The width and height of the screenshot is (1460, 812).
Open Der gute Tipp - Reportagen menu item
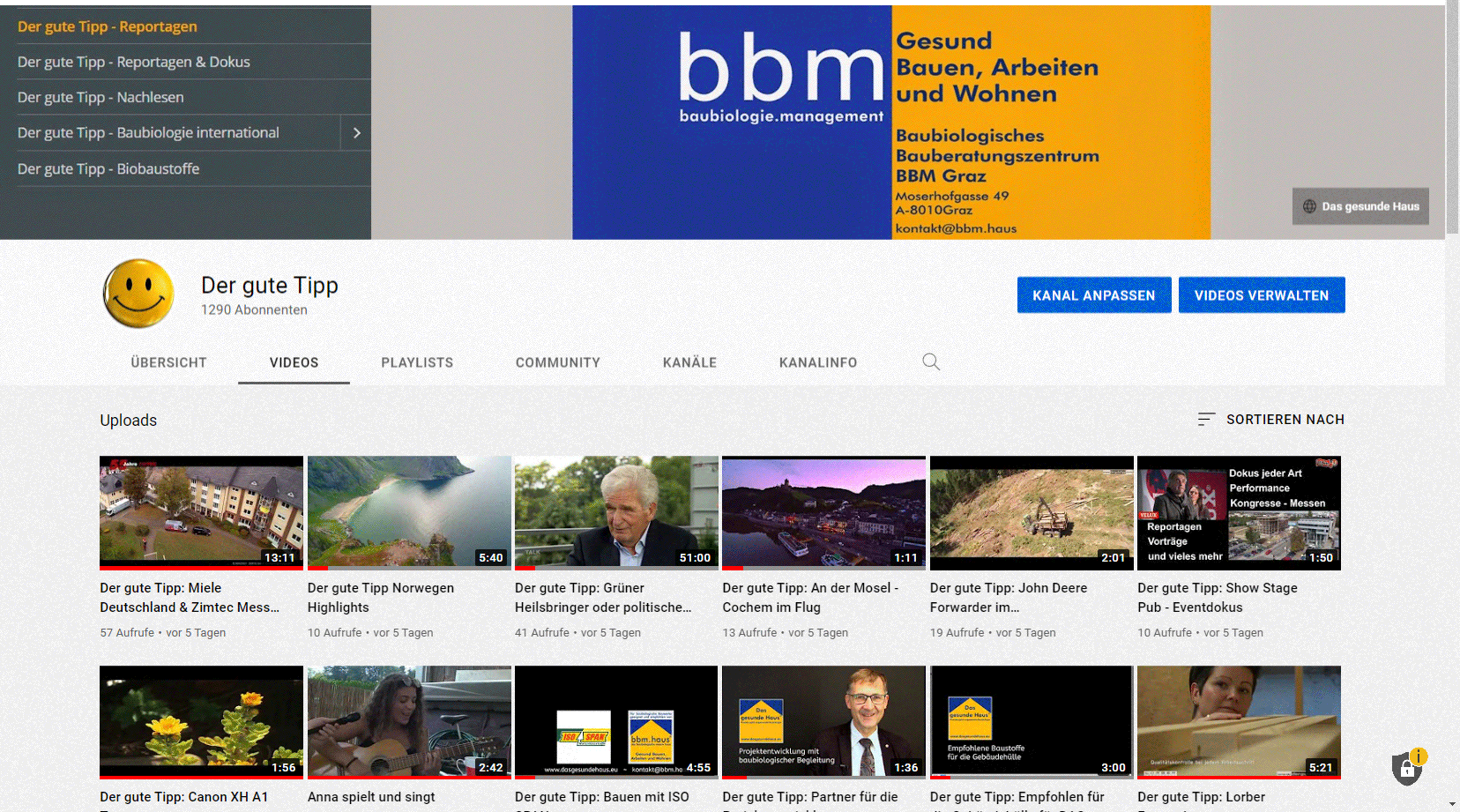click(x=108, y=26)
